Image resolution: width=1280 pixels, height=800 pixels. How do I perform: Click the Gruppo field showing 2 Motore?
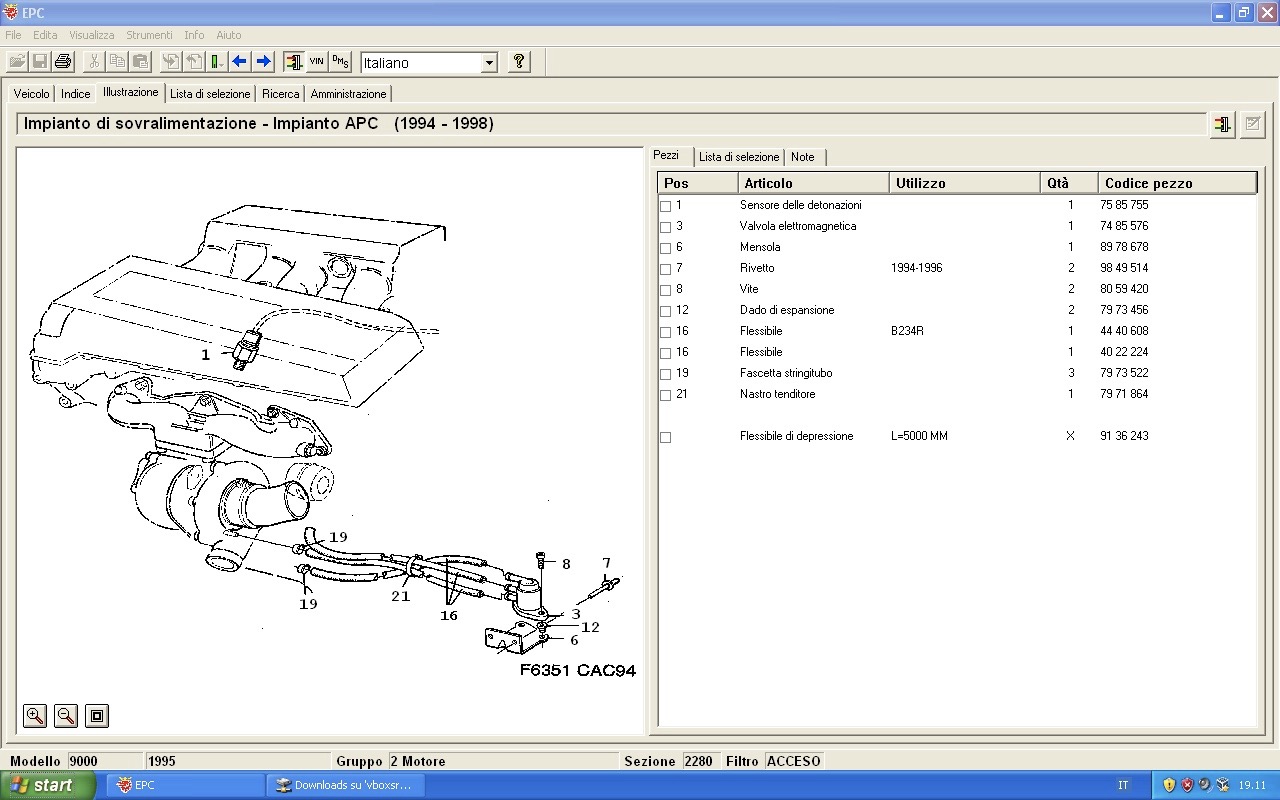[503, 761]
